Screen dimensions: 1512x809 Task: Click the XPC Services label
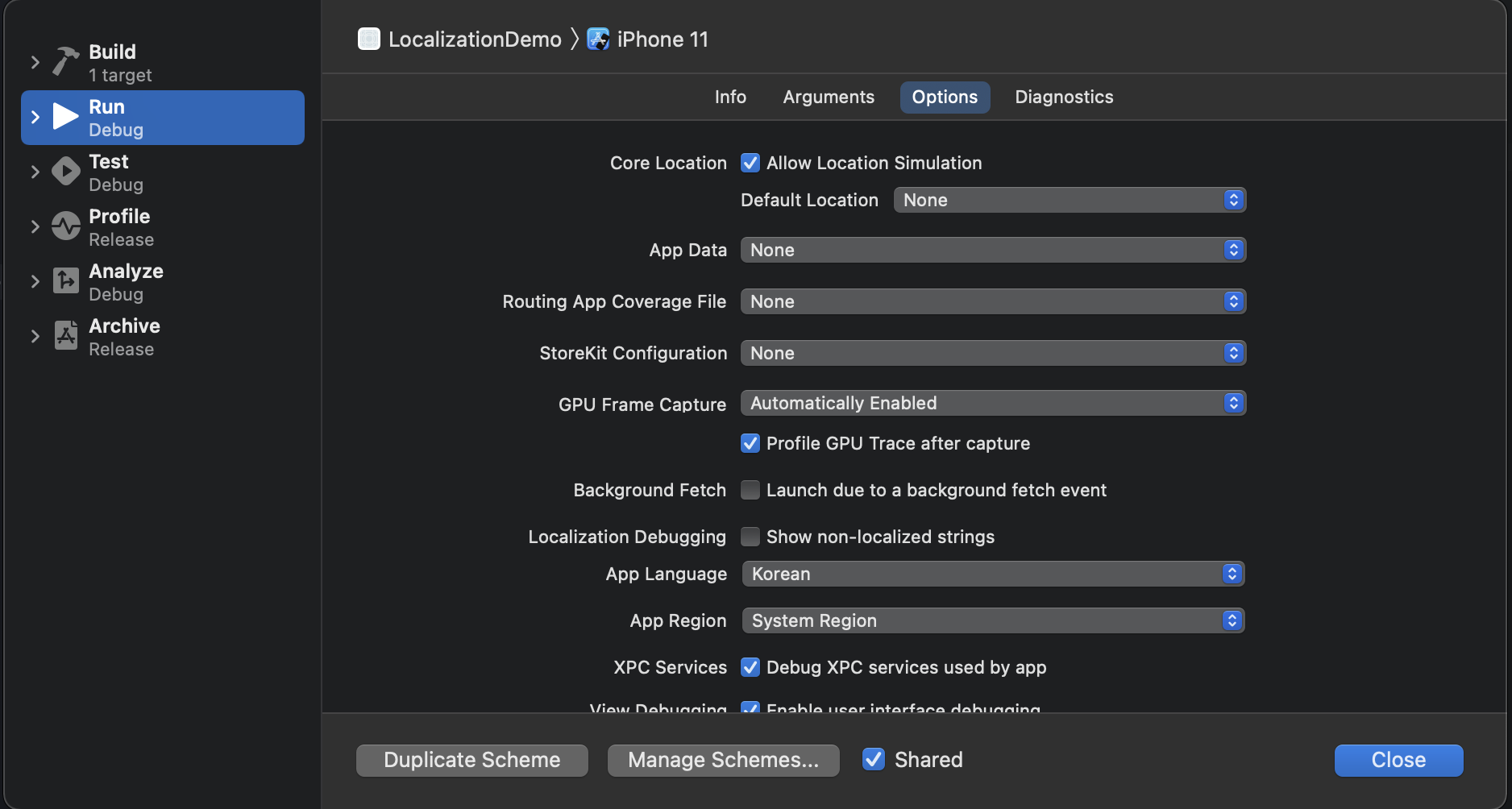670,667
